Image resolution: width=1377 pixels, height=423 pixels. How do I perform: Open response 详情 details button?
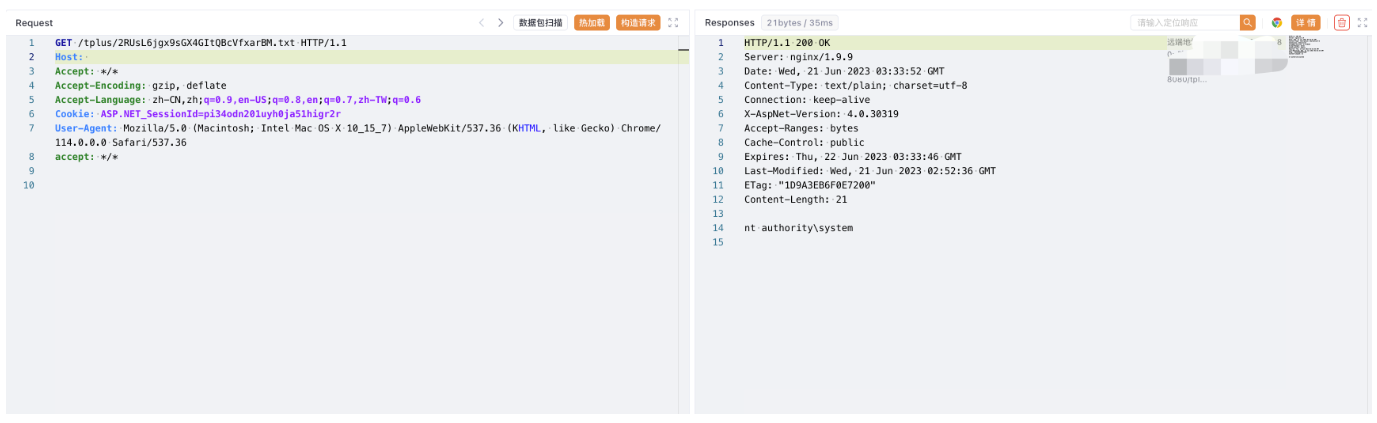point(1305,23)
